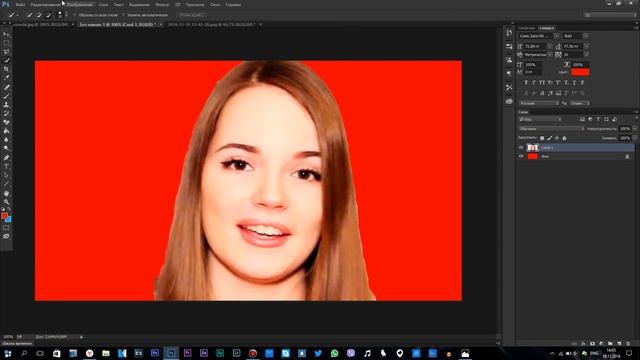Choose Add to selection in options bar

39,15
